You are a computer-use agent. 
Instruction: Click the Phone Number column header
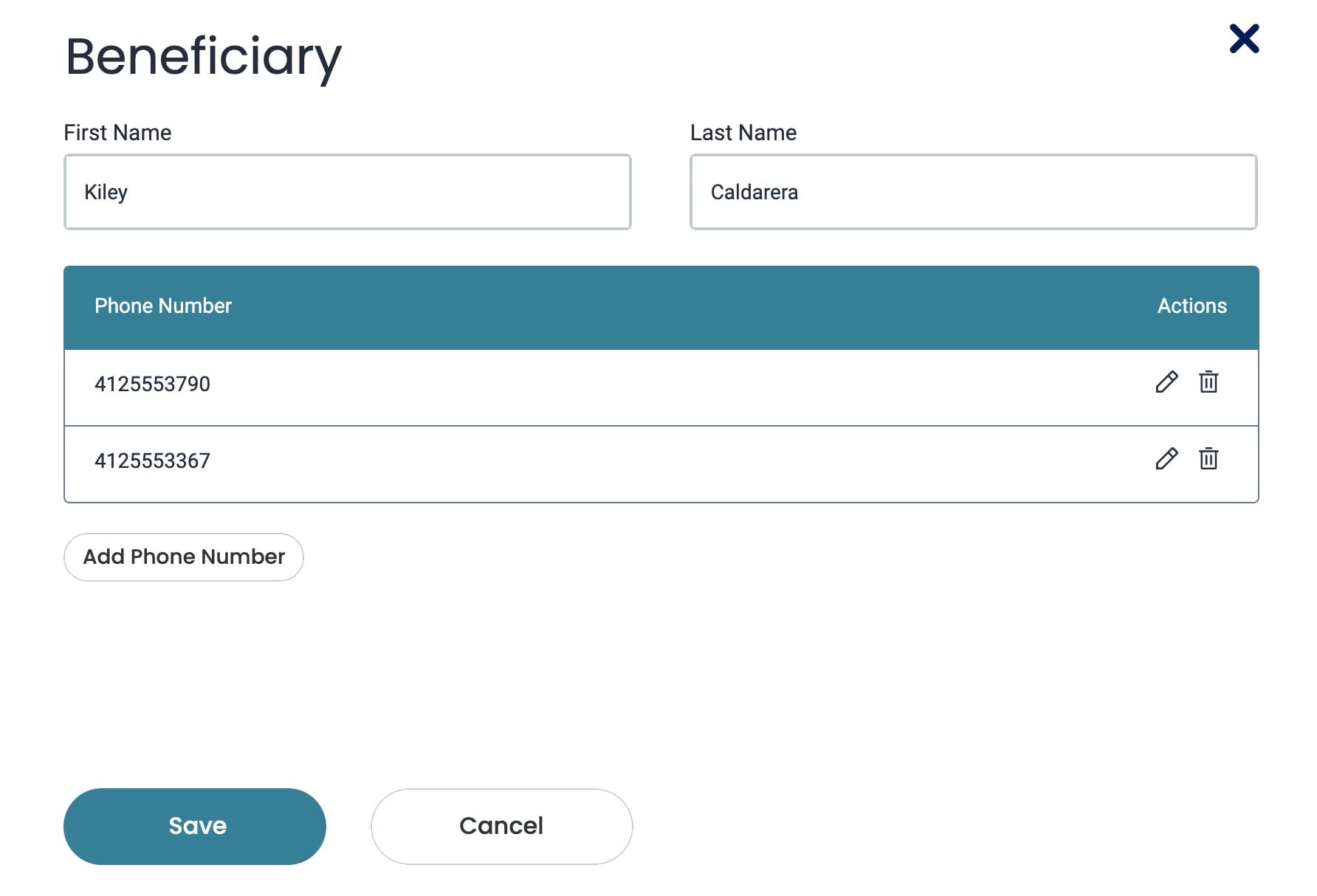coord(163,306)
